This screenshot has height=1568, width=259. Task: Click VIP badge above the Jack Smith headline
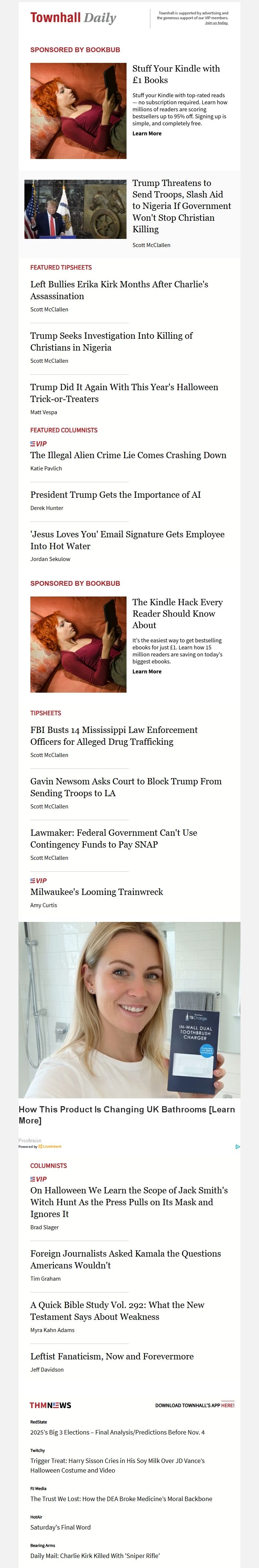click(38, 1179)
